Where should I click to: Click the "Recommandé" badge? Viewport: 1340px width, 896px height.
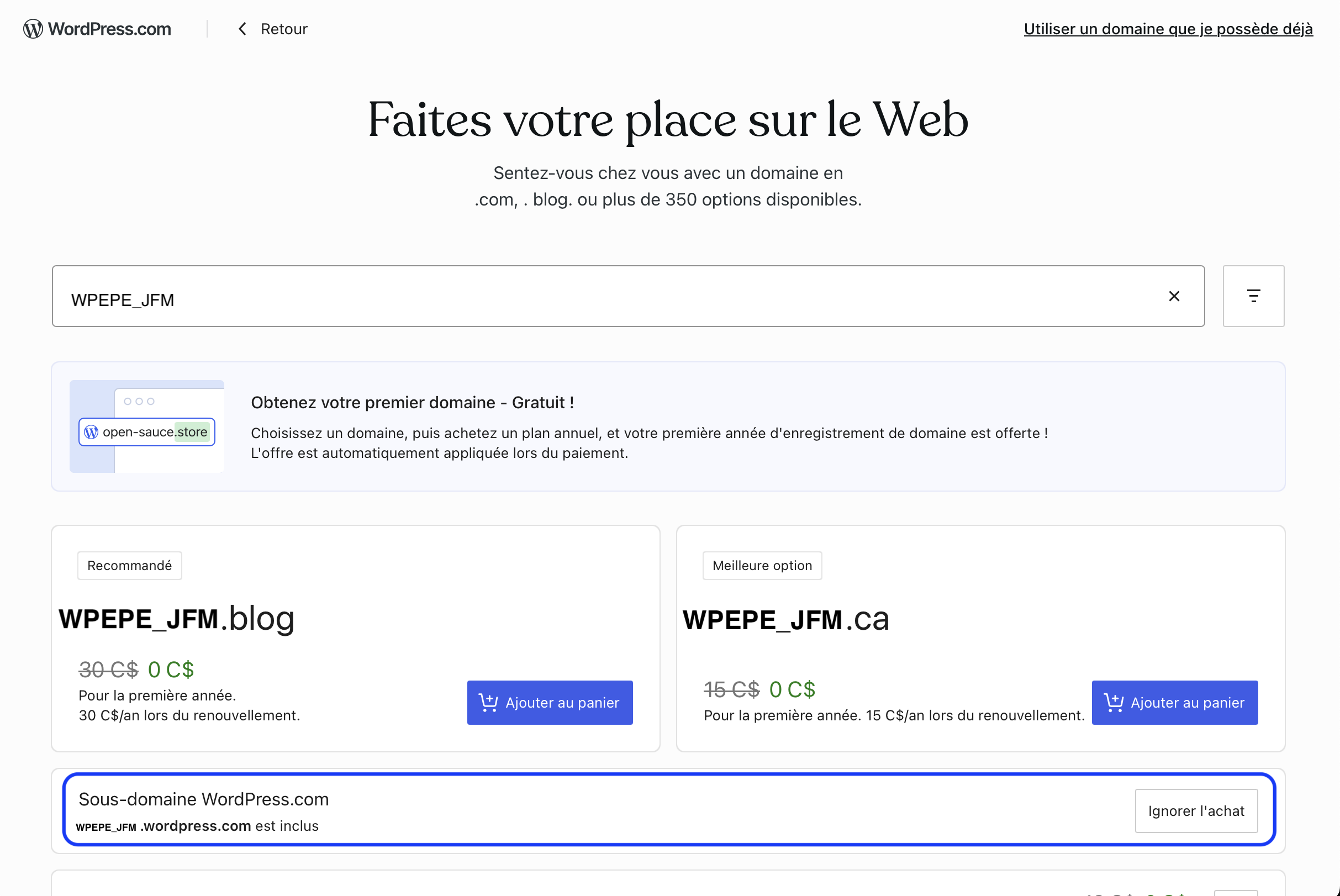tap(130, 566)
